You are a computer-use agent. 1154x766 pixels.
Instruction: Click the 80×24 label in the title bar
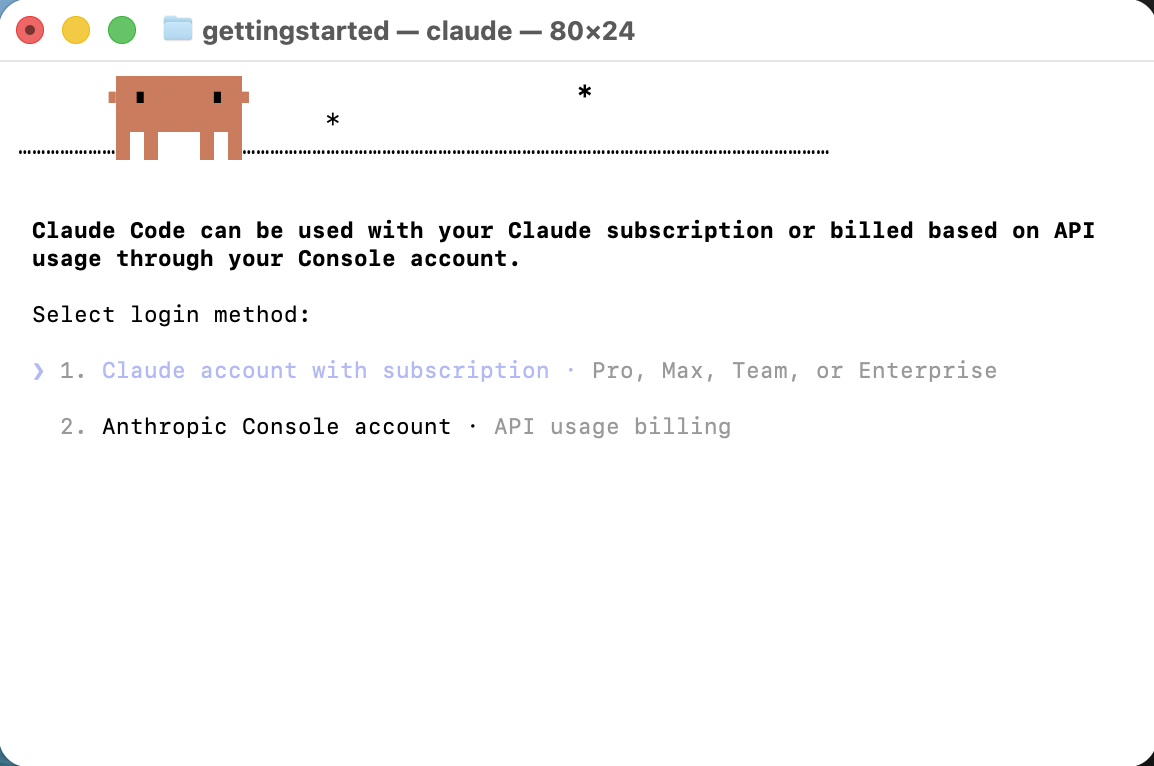tap(591, 30)
